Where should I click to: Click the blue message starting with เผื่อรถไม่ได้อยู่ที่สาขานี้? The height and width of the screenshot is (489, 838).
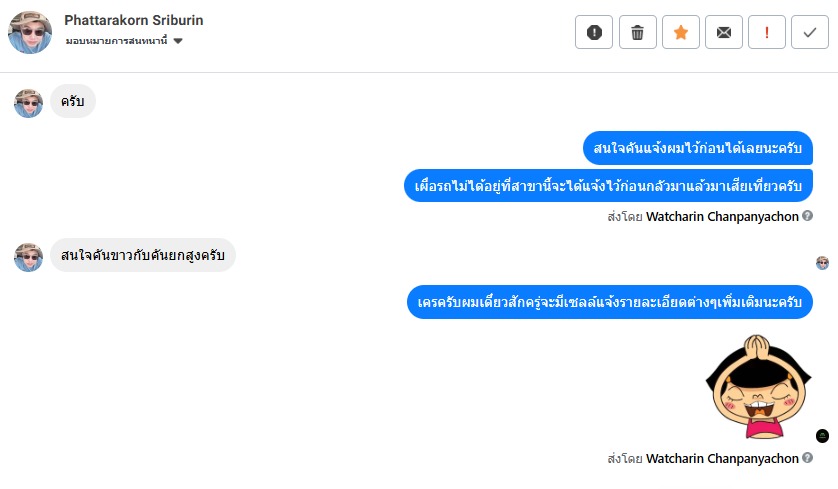coord(608,186)
